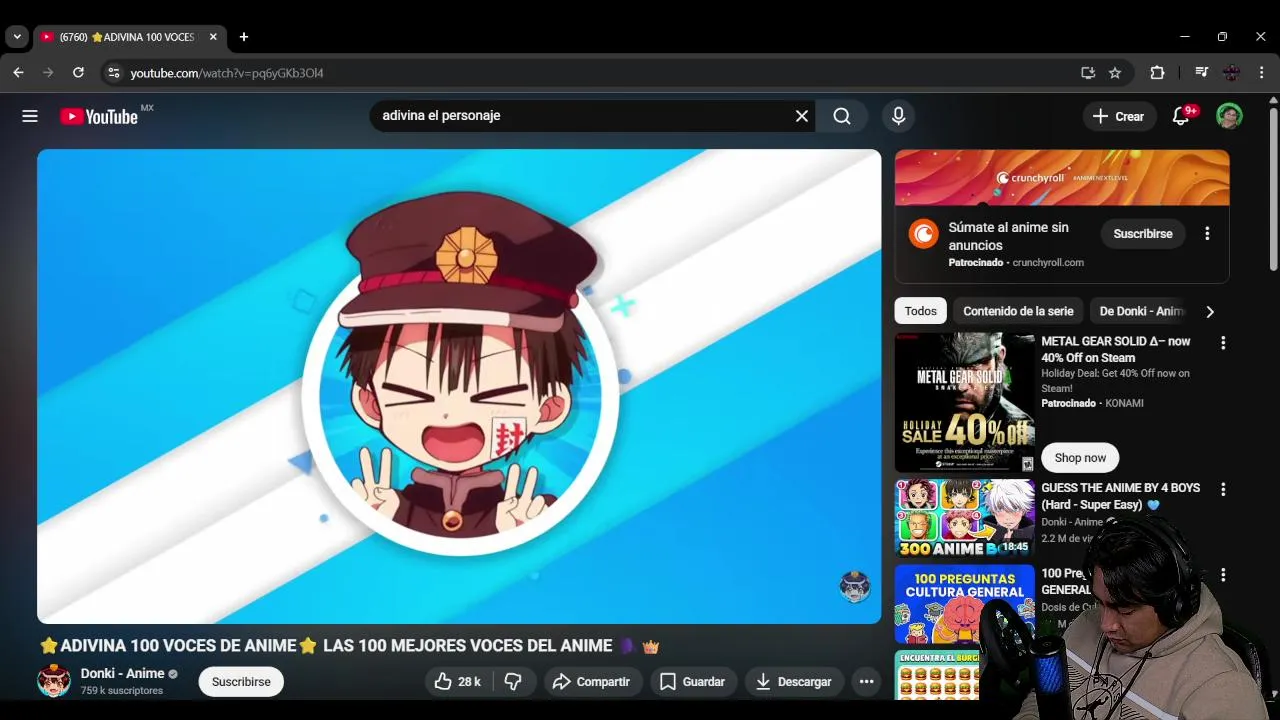
Task: Click crunchyroll.com sponsored link
Action: (x=1048, y=263)
